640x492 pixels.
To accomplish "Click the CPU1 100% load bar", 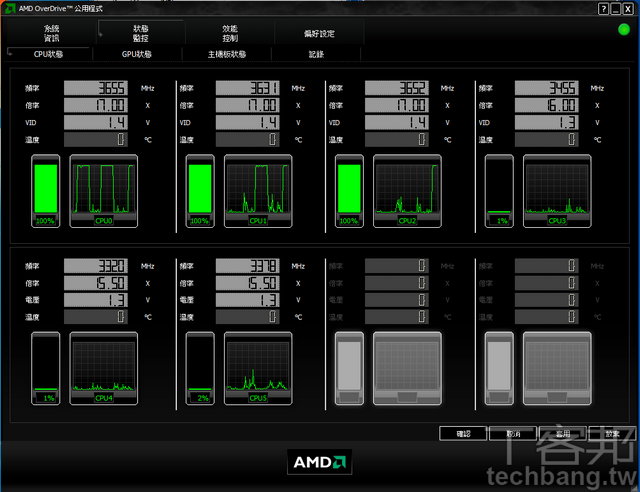I will [200, 190].
